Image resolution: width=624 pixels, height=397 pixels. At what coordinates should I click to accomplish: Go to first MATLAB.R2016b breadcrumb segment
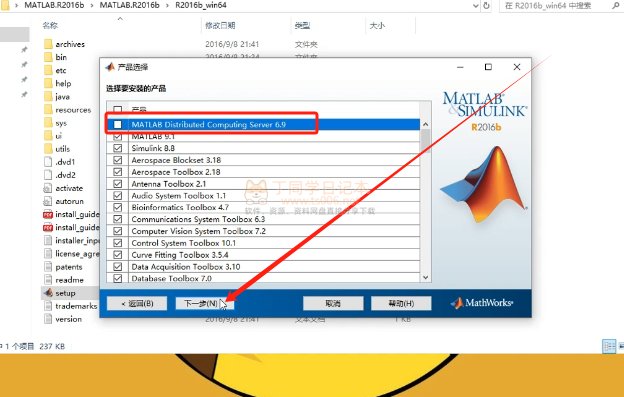point(54,5)
